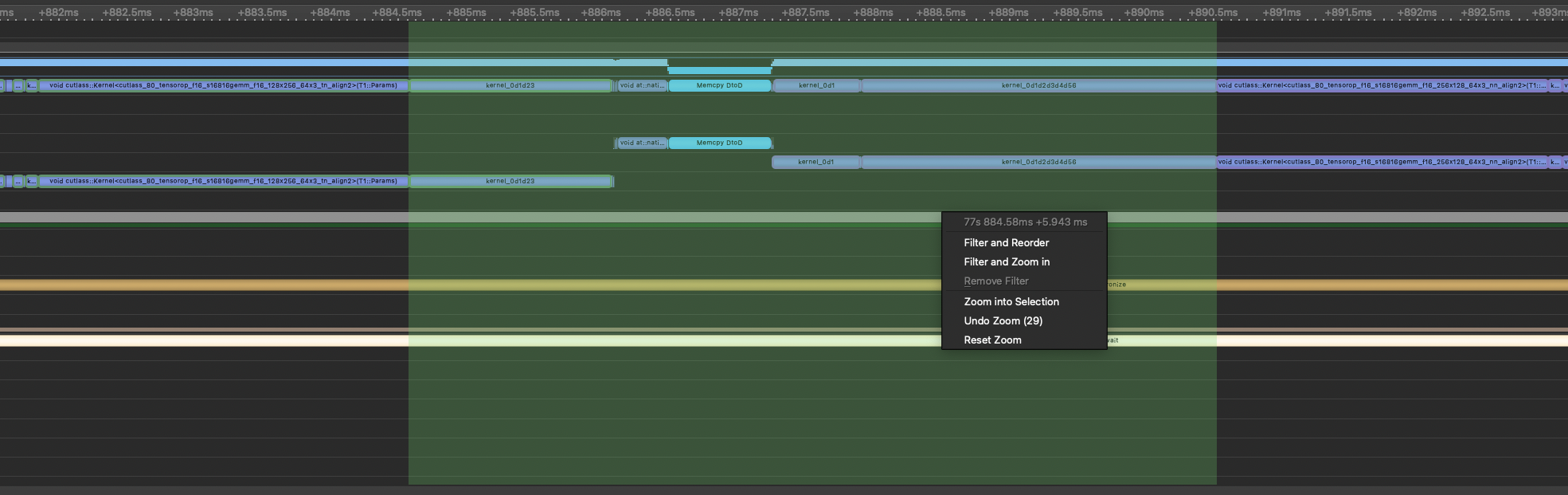This screenshot has height=495, width=1568.
Task: Select the small k... block left of the lower-row cutlass tn_align2 kernel
Action: pyautogui.click(x=31, y=181)
